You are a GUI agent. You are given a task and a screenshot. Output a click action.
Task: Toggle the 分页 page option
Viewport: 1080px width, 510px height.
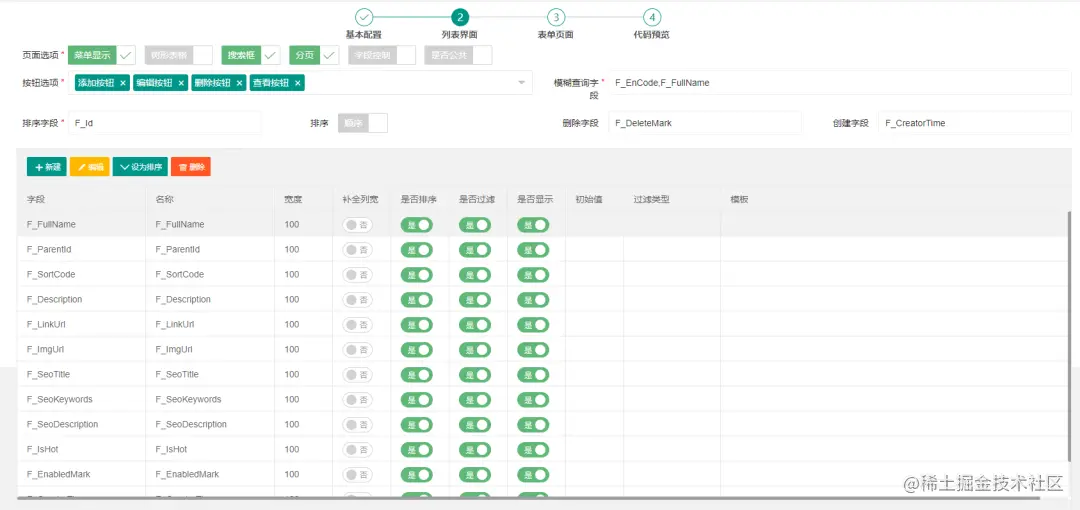click(314, 55)
